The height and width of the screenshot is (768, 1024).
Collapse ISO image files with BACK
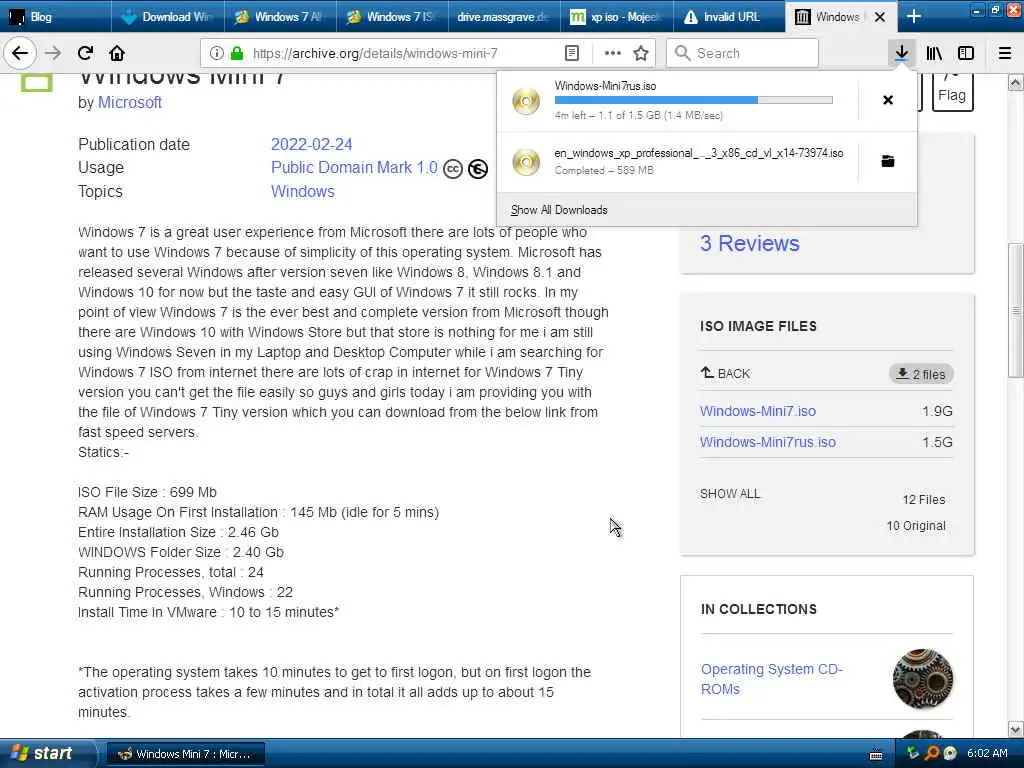pos(725,374)
